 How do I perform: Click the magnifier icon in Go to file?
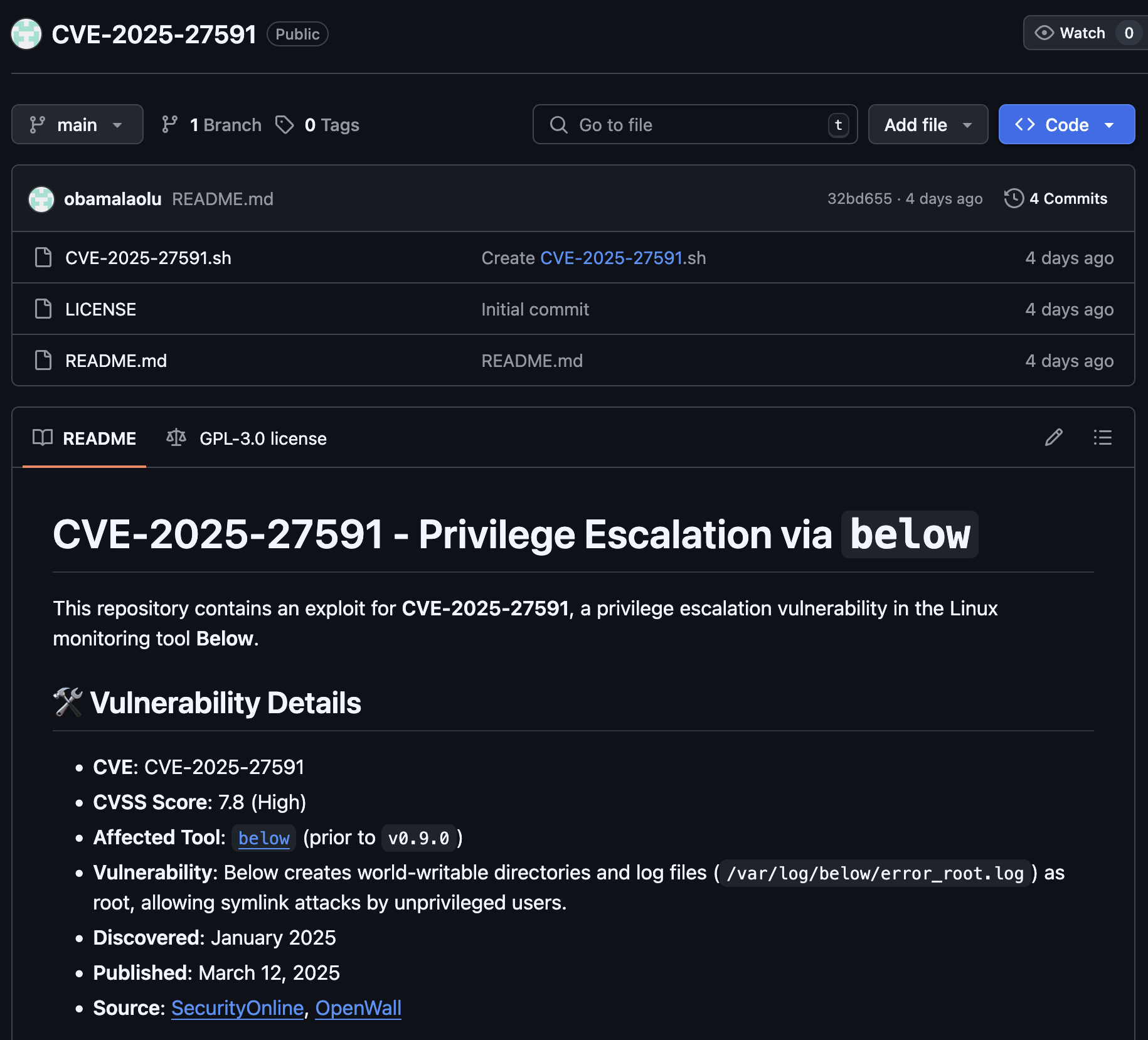pos(558,125)
